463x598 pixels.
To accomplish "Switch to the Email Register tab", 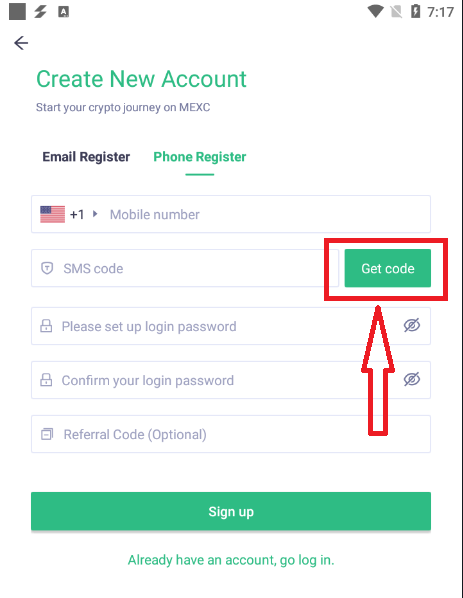I will 86,157.
